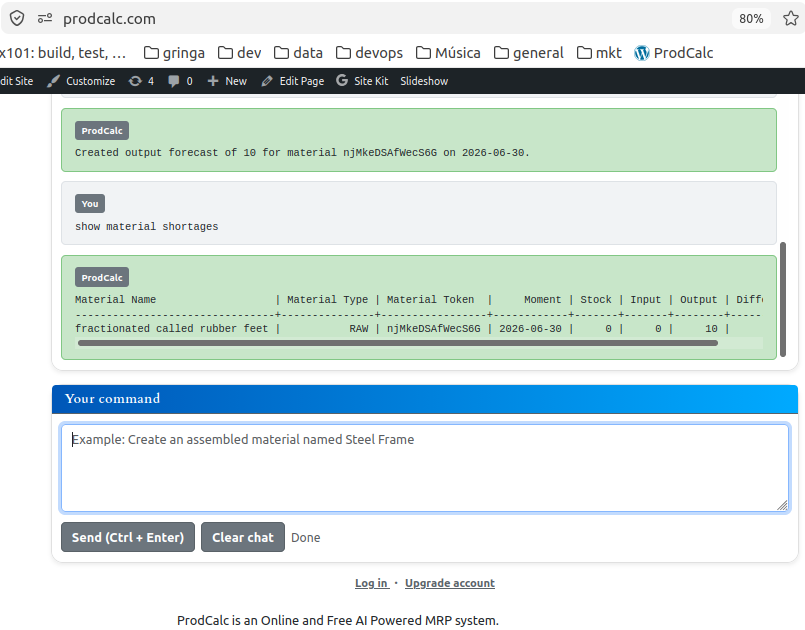Open the gringa bookmarks folder
Image resolution: width=805 pixels, height=630 pixels.
pyautogui.click(x=174, y=53)
